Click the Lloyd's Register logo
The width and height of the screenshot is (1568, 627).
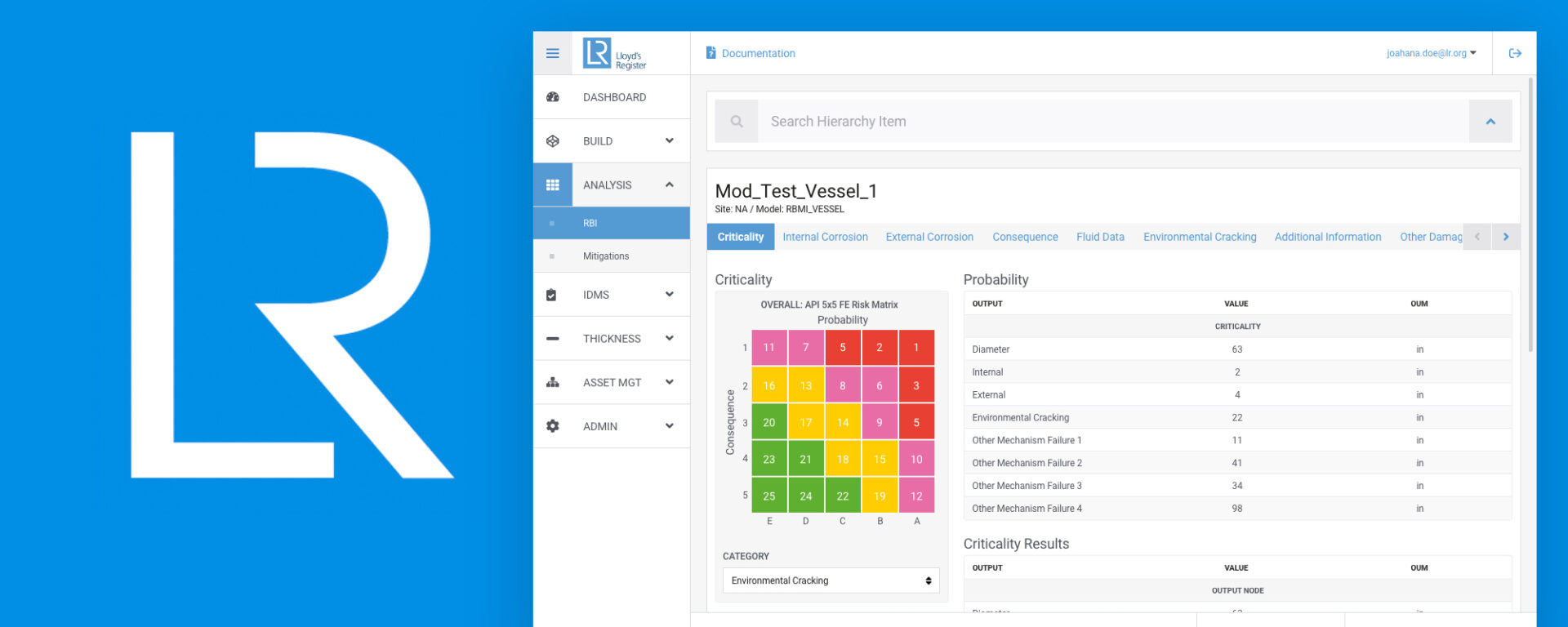[x=614, y=54]
